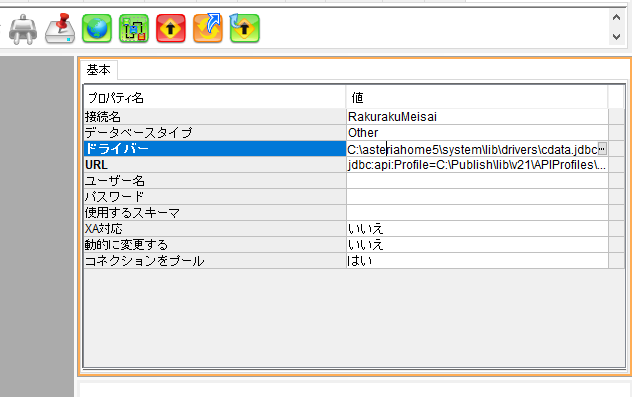Click the orange icon with blue arrow
The height and width of the screenshot is (397, 632).
[208, 28]
